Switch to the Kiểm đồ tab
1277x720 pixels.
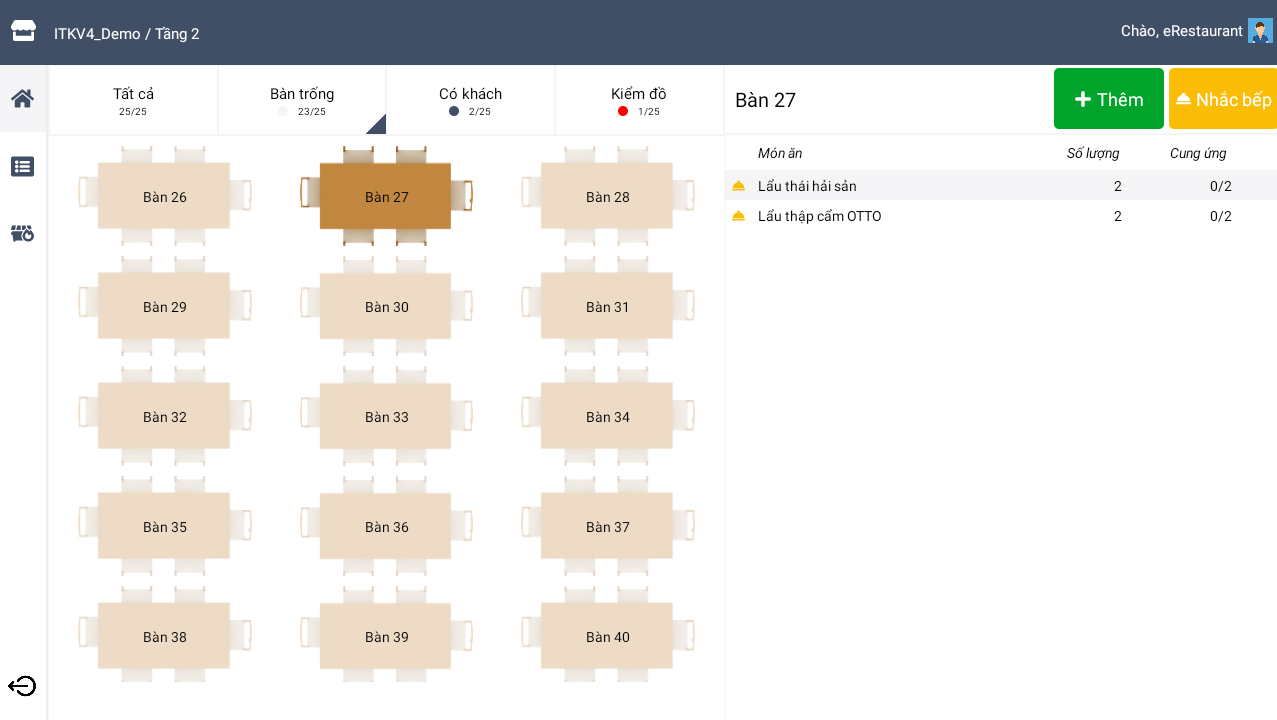tap(639, 100)
